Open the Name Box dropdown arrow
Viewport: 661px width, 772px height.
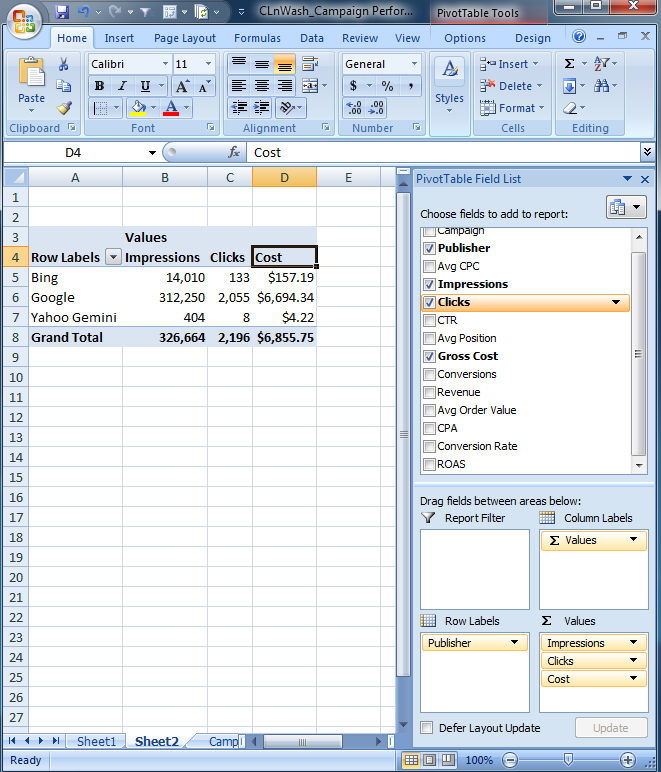click(x=152, y=153)
